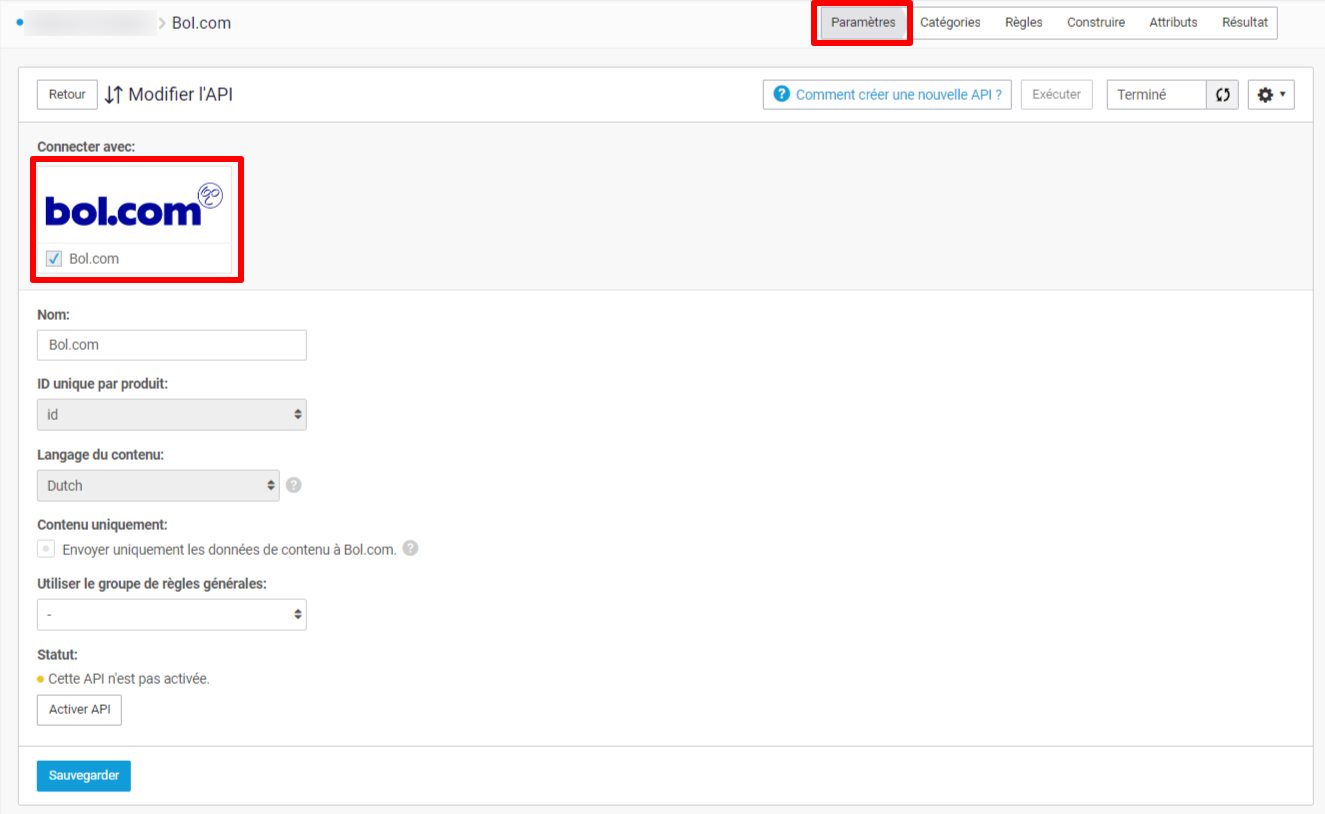
Task: Expand the groupe de règles générales dropdown
Action: click(172, 614)
